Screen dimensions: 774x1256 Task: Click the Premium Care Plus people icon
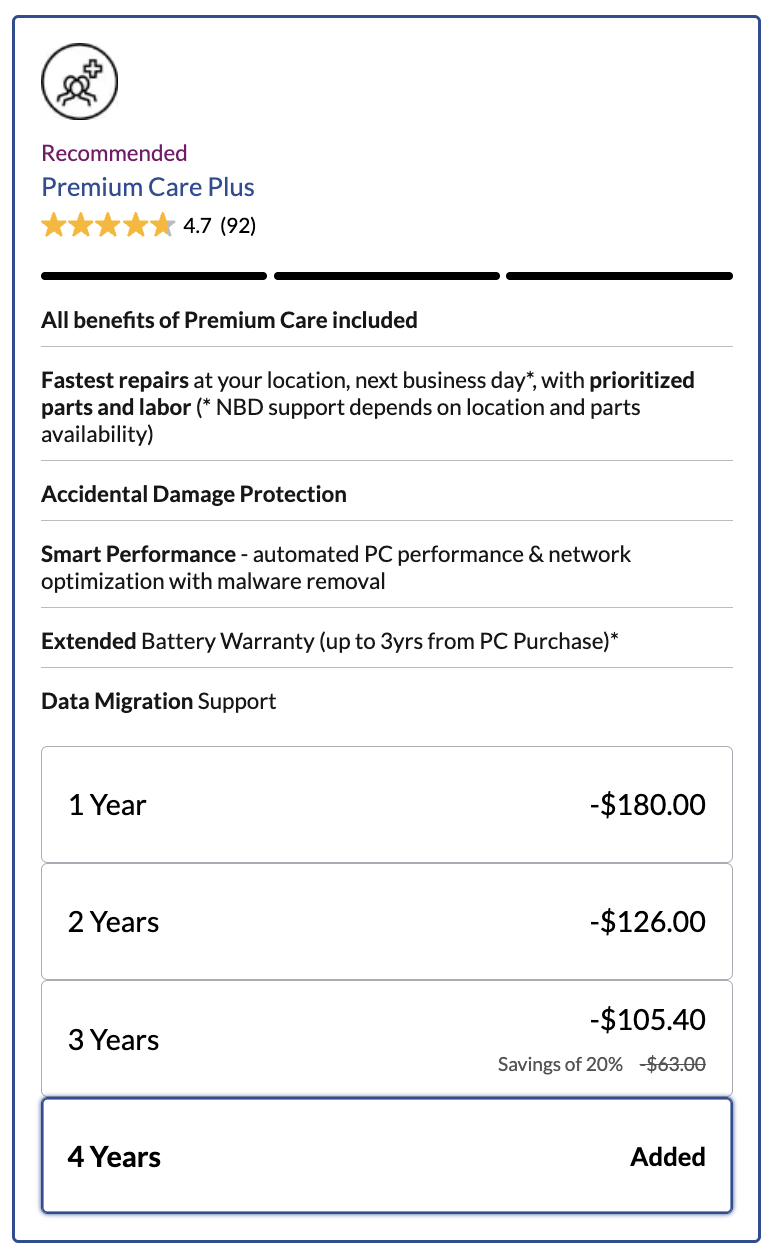[x=79, y=82]
